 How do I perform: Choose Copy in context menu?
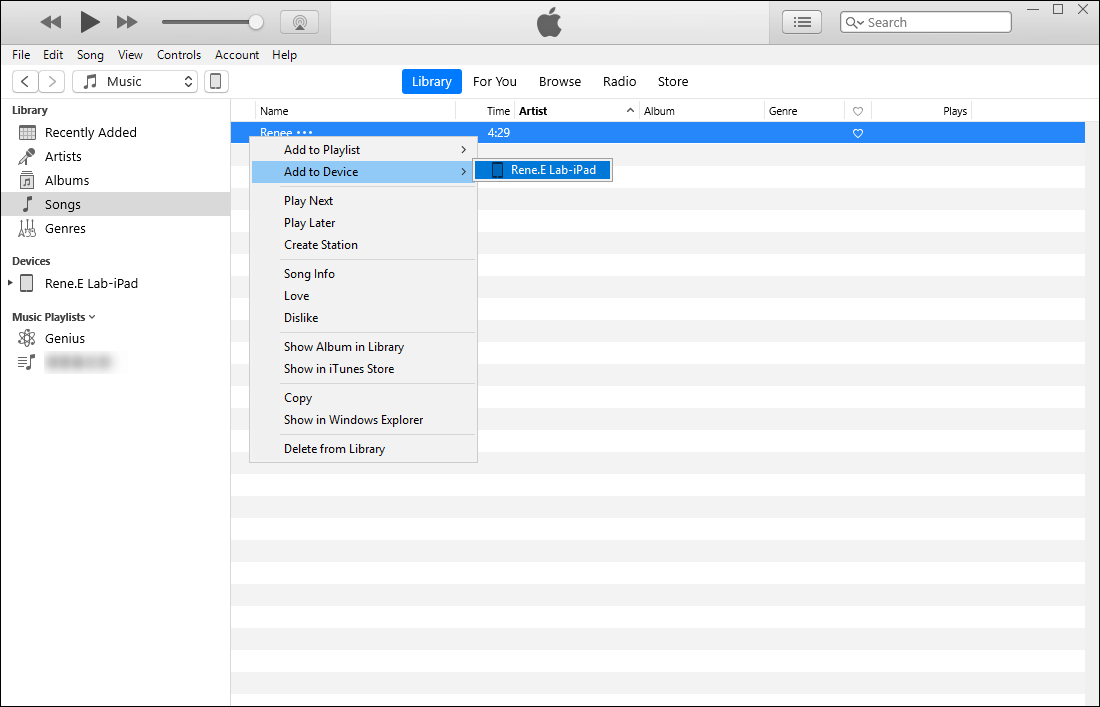pyautogui.click(x=364, y=398)
